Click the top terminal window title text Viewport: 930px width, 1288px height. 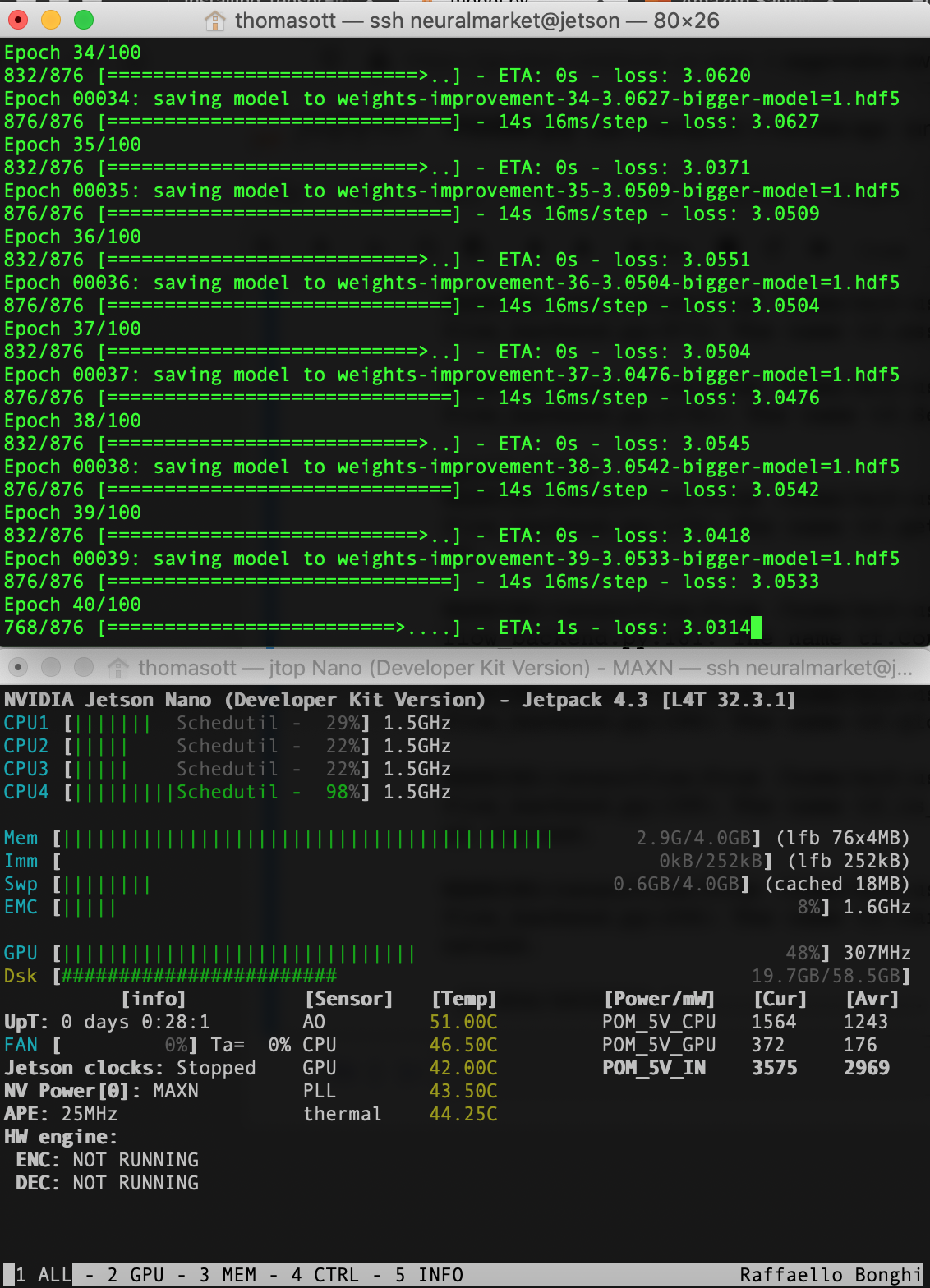coord(477,21)
